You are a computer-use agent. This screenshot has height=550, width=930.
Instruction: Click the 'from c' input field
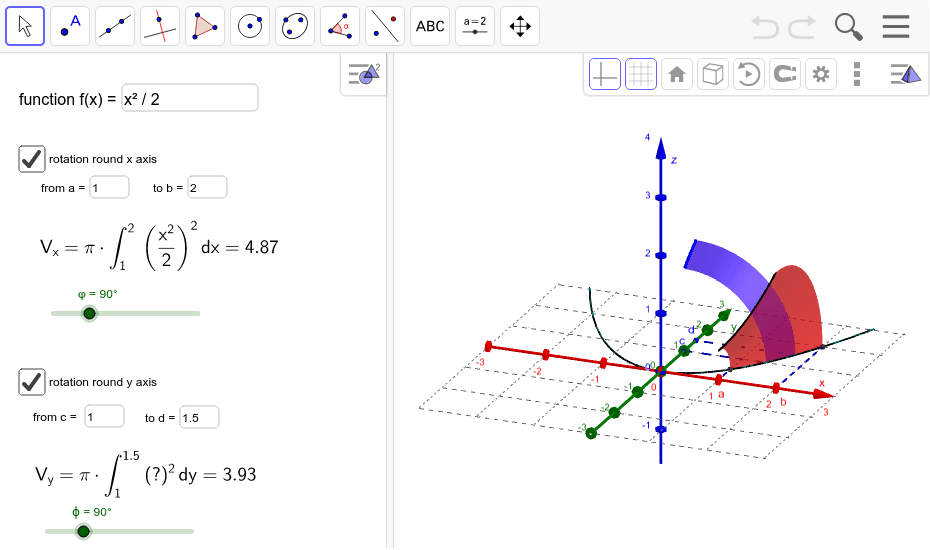pyautogui.click(x=104, y=417)
